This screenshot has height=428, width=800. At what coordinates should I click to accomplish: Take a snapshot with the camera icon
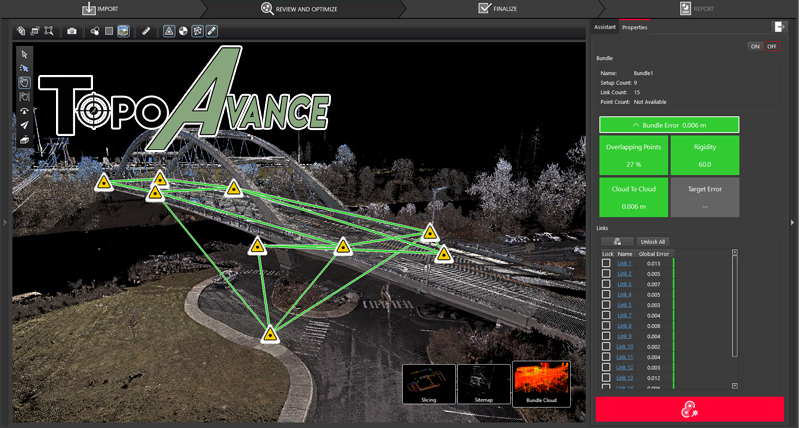(72, 31)
